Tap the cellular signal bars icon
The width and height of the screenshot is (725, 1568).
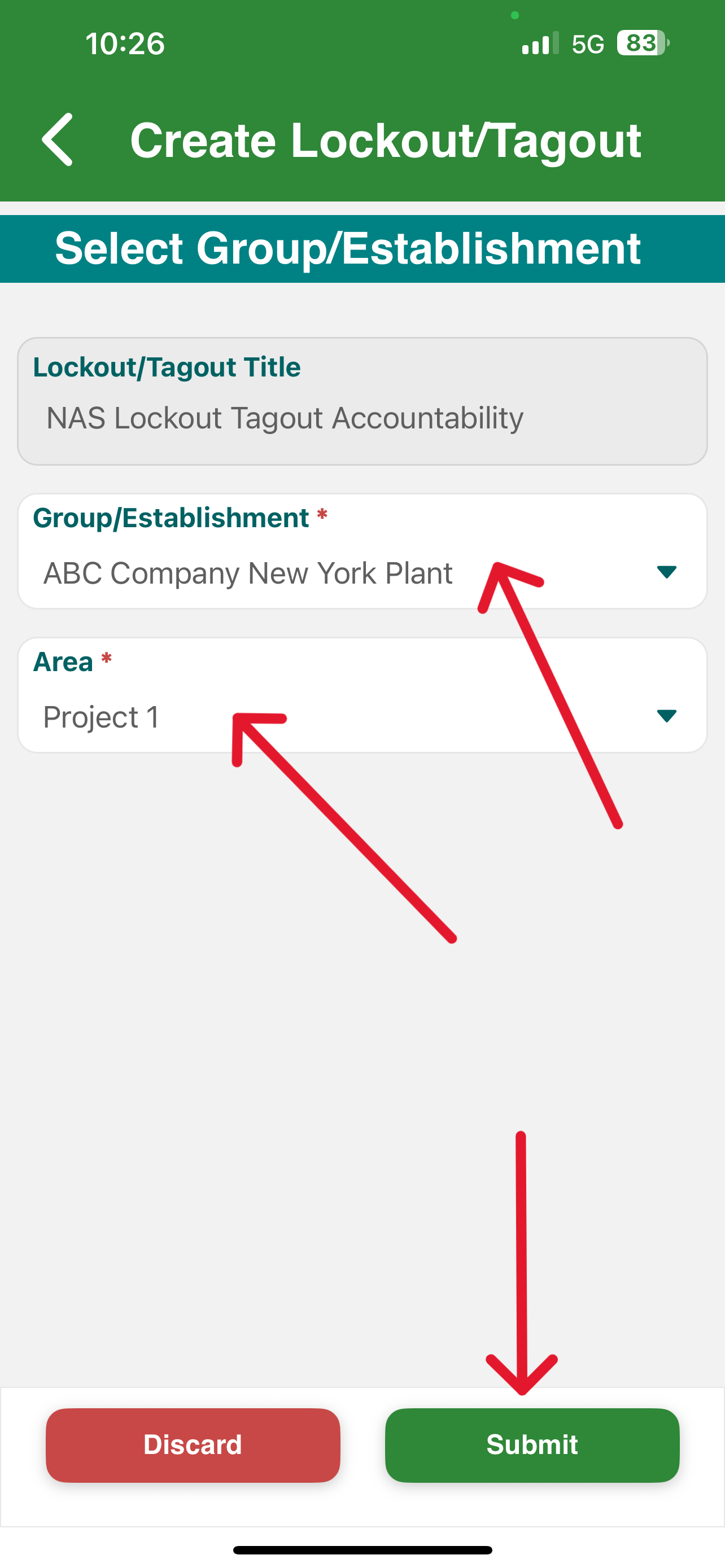(540, 43)
